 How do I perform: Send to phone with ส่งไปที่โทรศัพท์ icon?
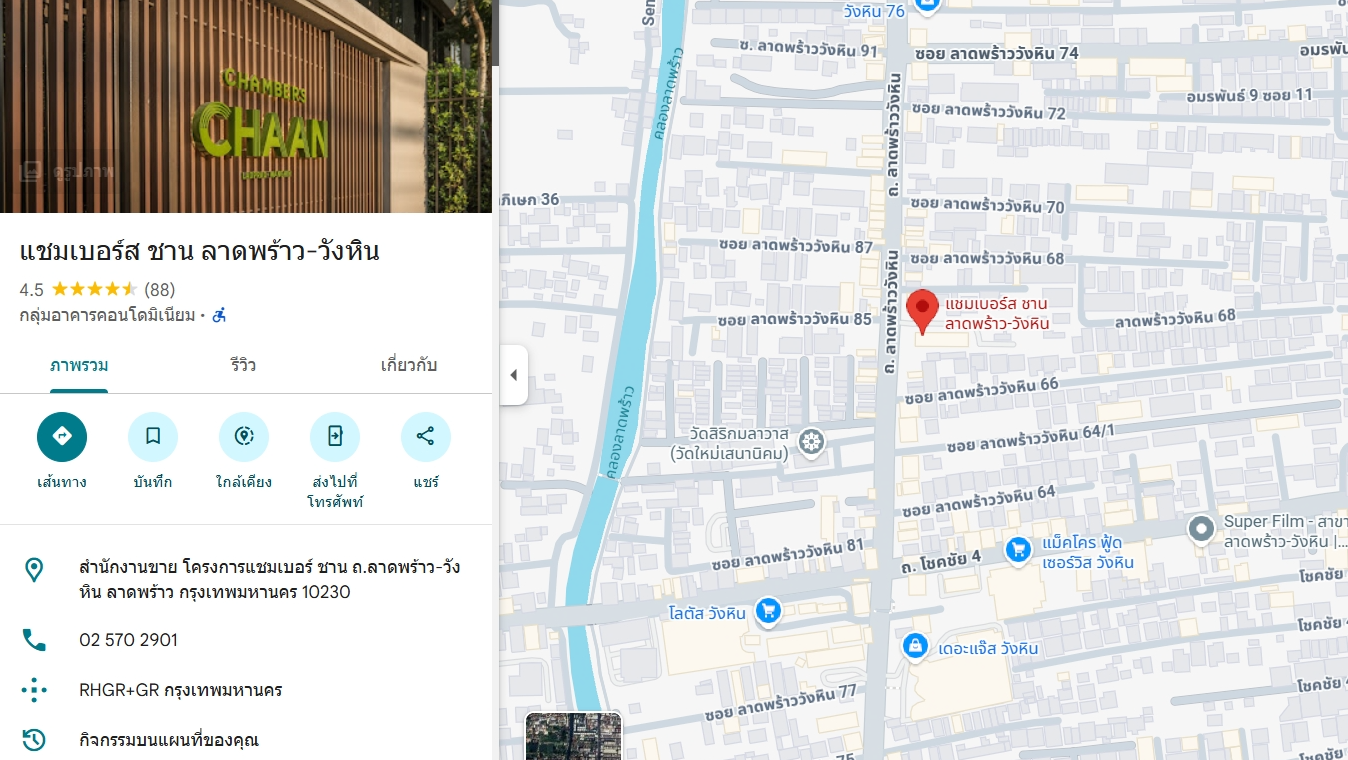pos(335,437)
